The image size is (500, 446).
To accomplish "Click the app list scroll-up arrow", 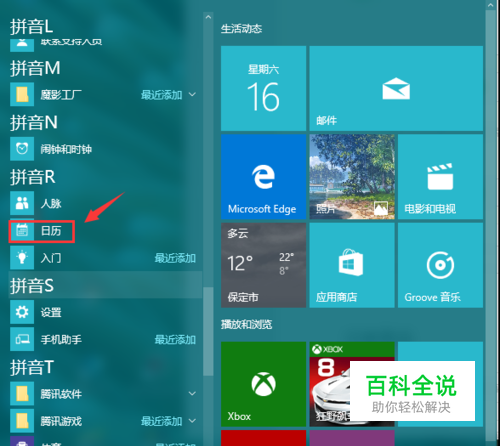I will (x=208, y=17).
